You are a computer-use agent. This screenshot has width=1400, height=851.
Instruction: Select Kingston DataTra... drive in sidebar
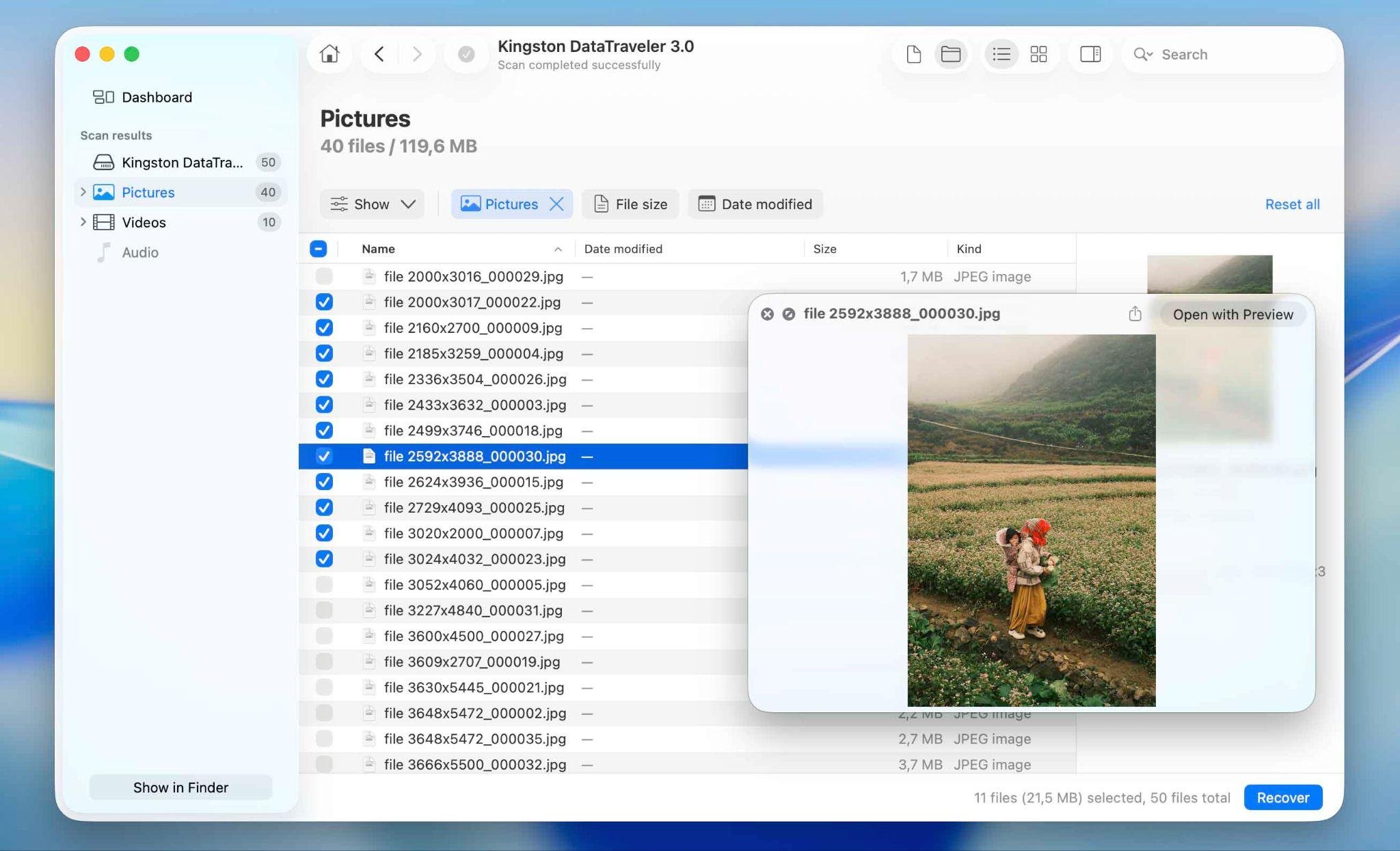[180, 162]
